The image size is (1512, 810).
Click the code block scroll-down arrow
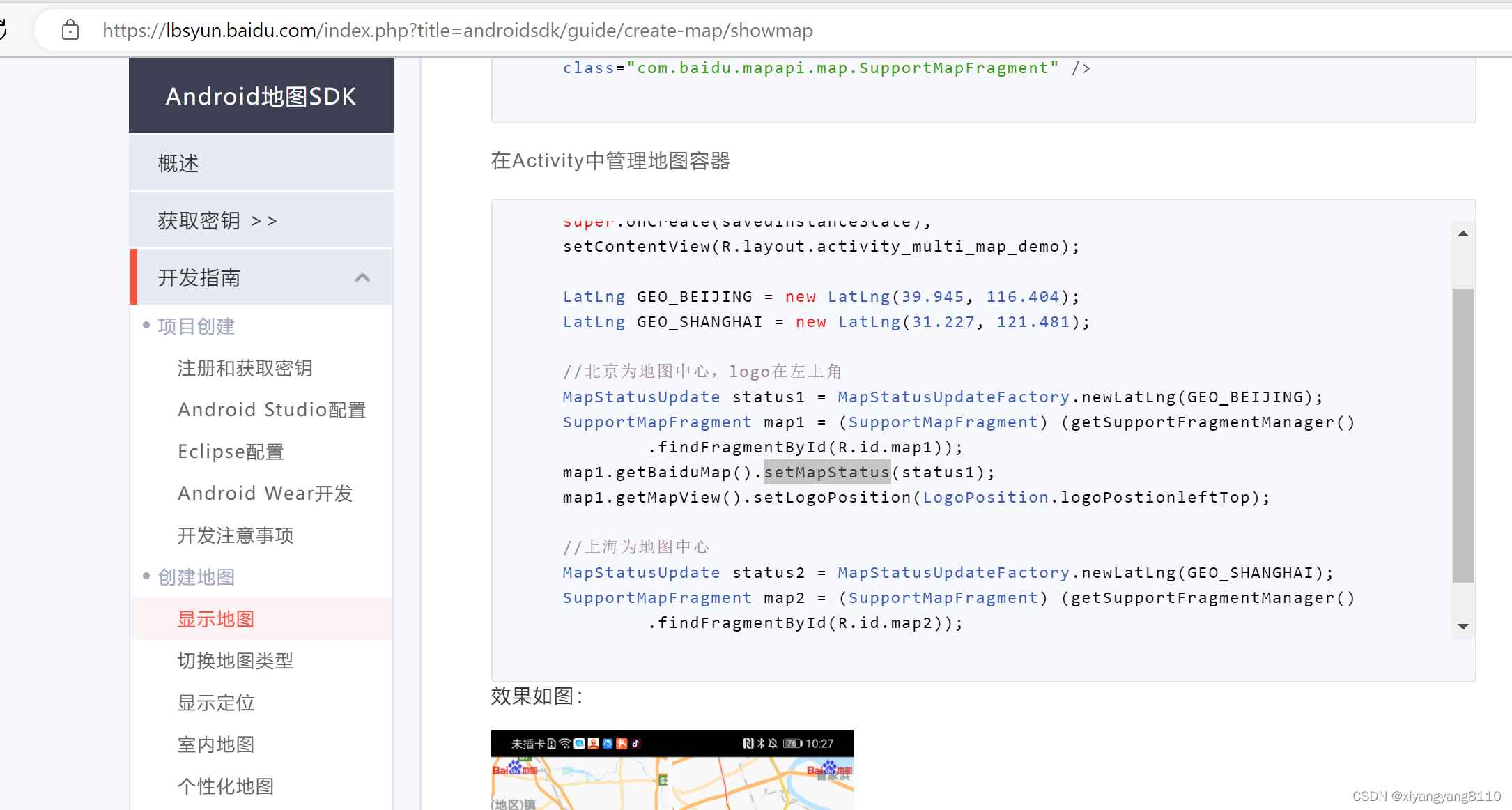click(x=1463, y=626)
